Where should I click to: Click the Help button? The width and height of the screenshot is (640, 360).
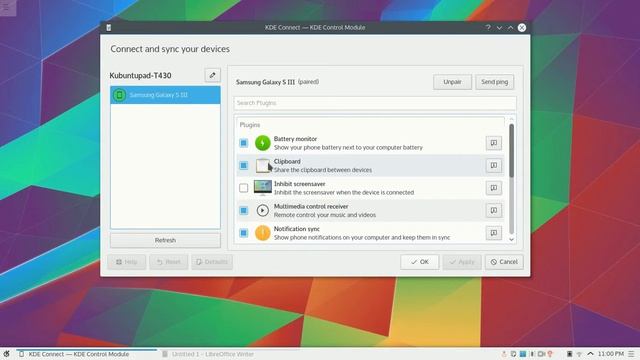click(127, 262)
